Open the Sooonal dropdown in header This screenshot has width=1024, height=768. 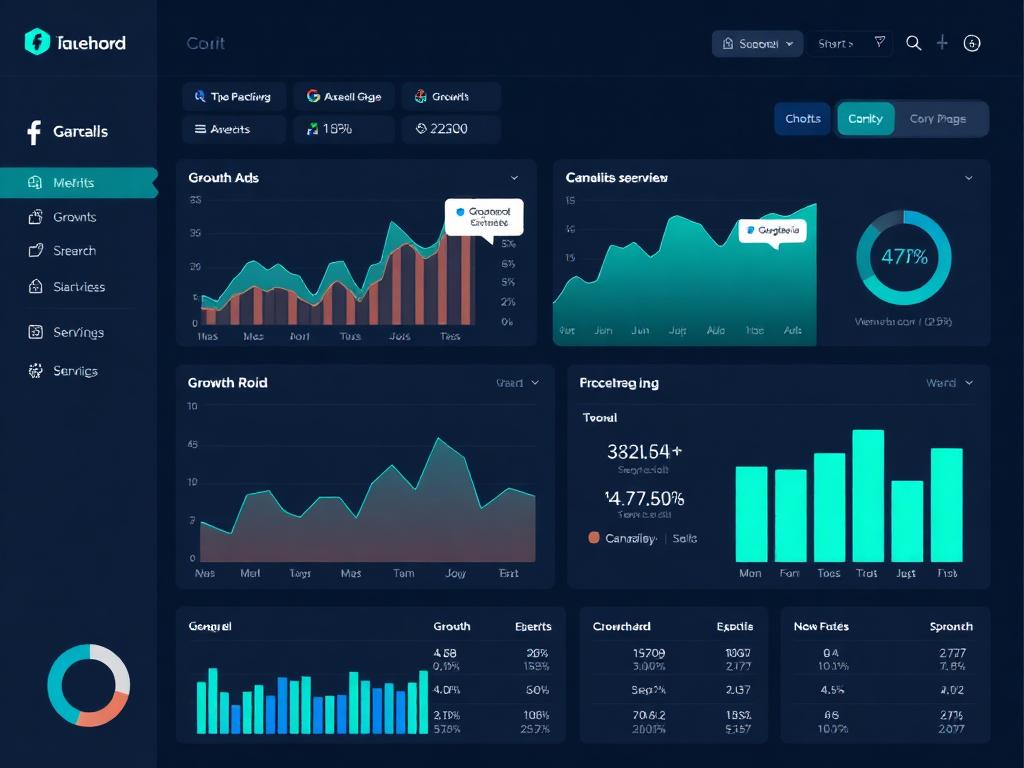[x=758, y=44]
